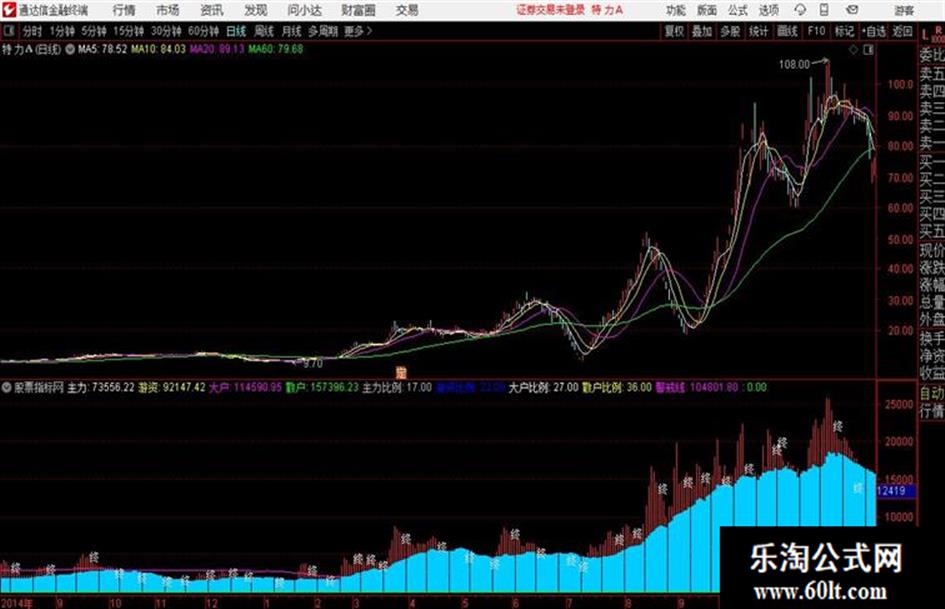Click the 游客 guest account label
The width and height of the screenshot is (945, 609).
[x=904, y=10]
